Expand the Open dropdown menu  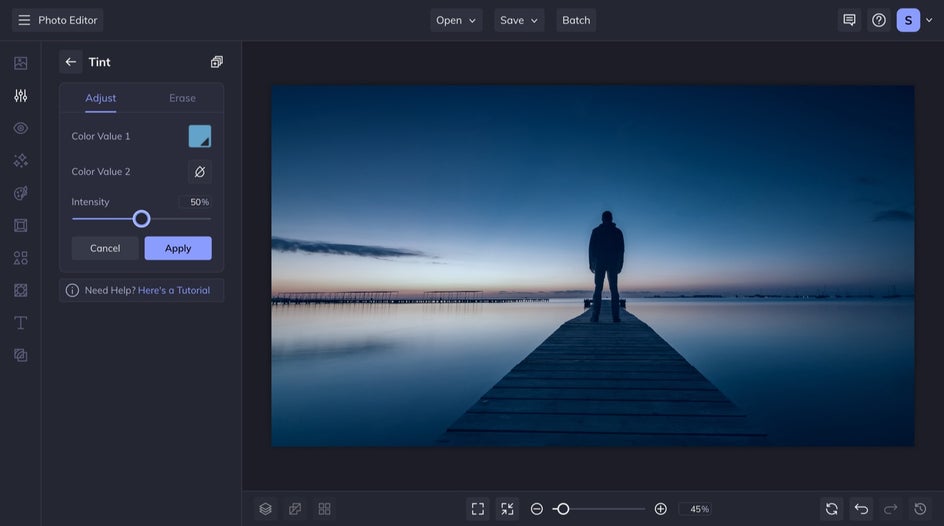pos(456,20)
